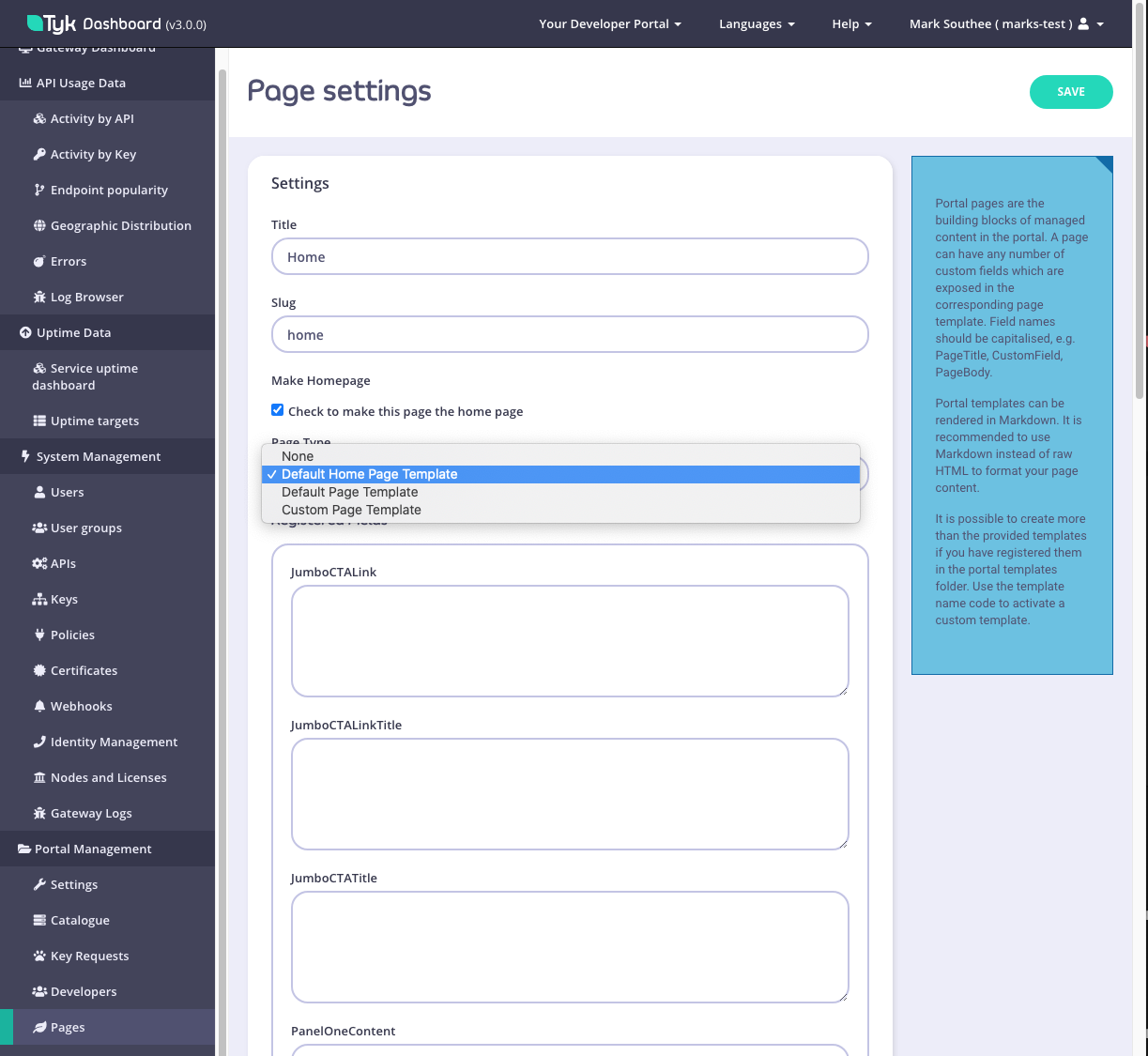This screenshot has height=1056, width=1148.
Task: Select the Keys icon in the sidebar
Action: (38, 599)
